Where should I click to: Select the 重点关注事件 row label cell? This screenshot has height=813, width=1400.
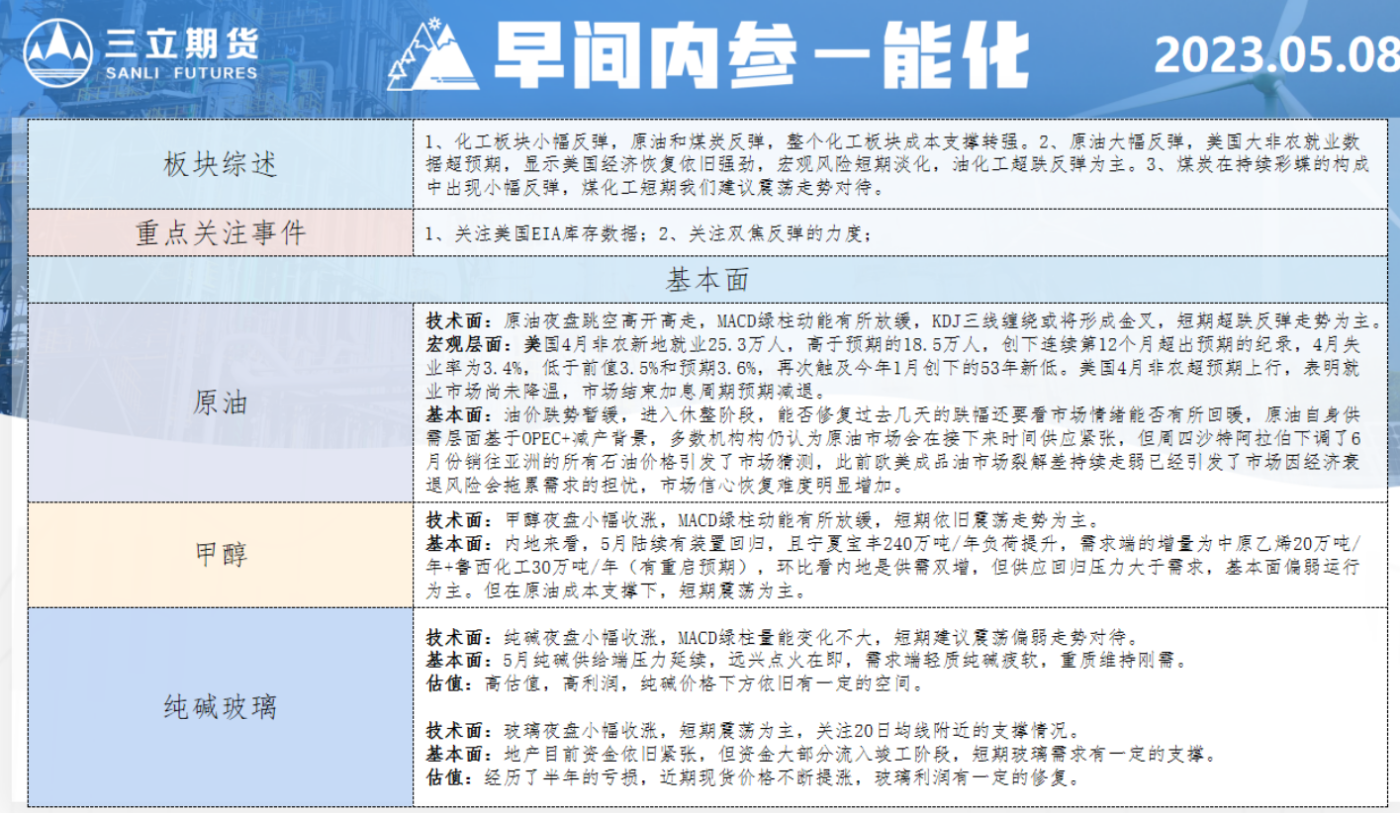tap(220, 233)
